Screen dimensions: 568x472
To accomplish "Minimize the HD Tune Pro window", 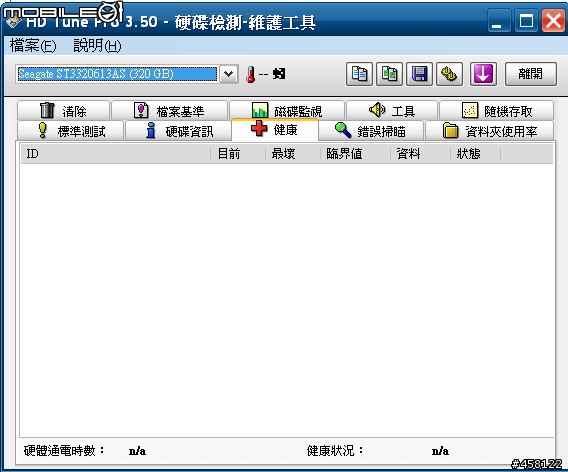I will 498,21.
